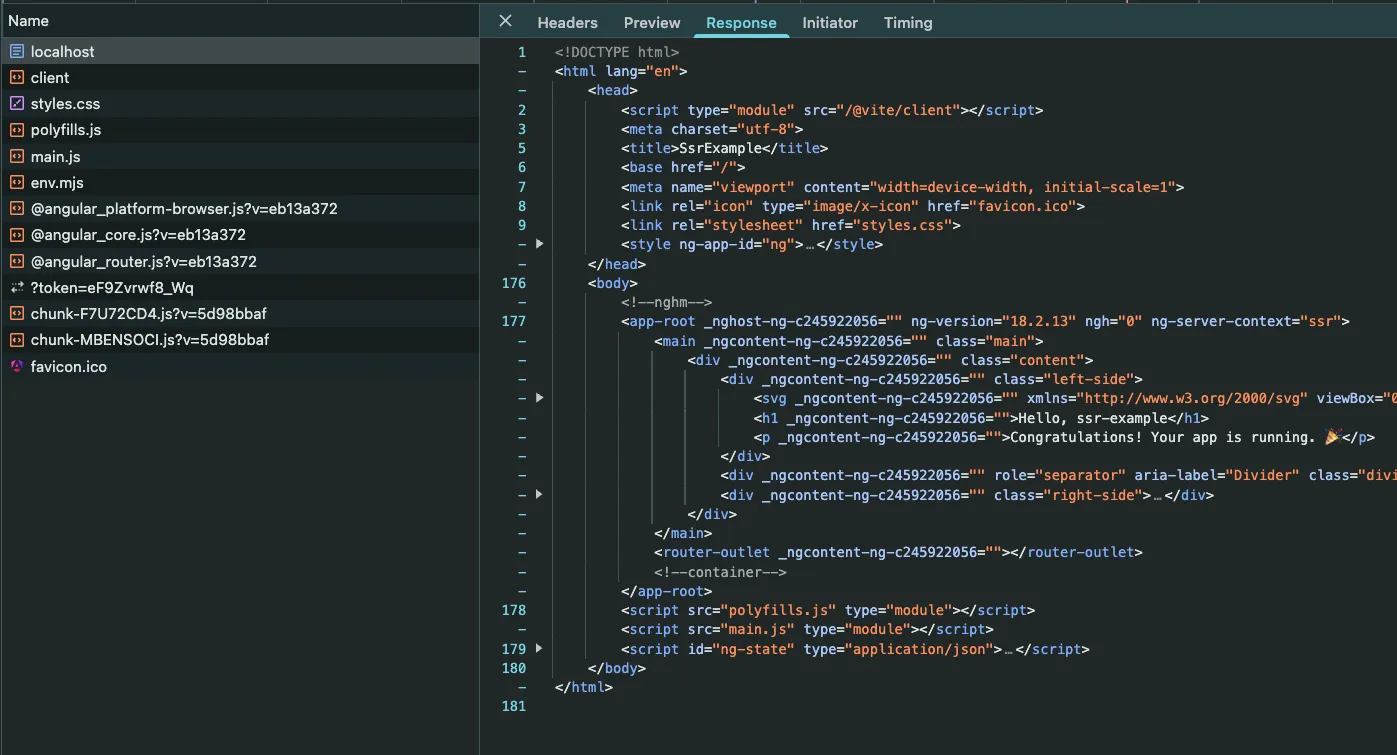Click the icon beside @angular_router.js
The width and height of the screenshot is (1397, 755).
17,261
